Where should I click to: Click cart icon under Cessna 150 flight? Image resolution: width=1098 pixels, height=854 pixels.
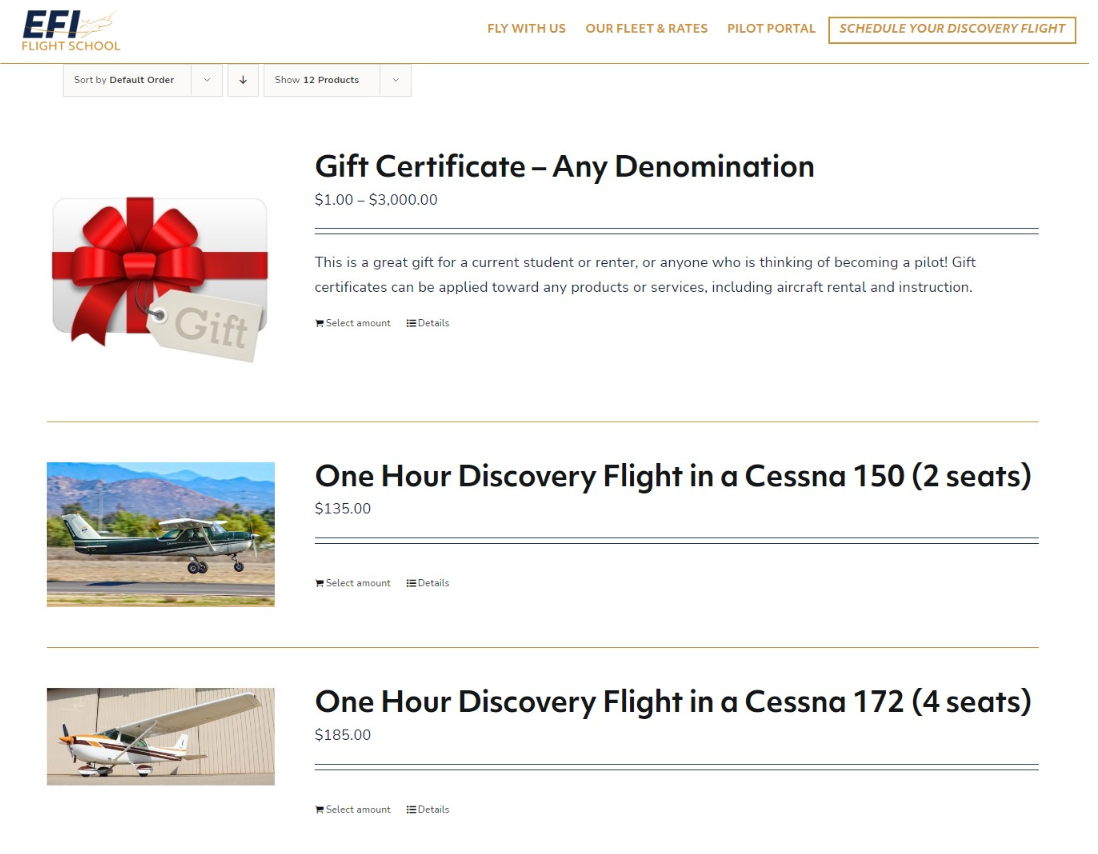click(319, 583)
